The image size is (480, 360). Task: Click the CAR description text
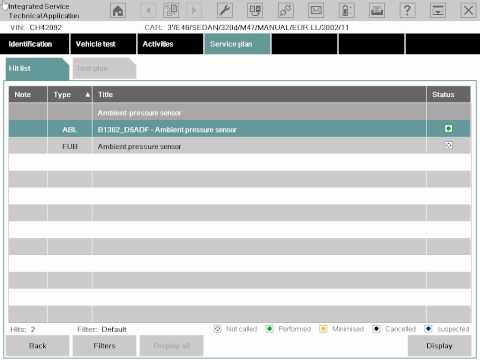[x=258, y=27]
